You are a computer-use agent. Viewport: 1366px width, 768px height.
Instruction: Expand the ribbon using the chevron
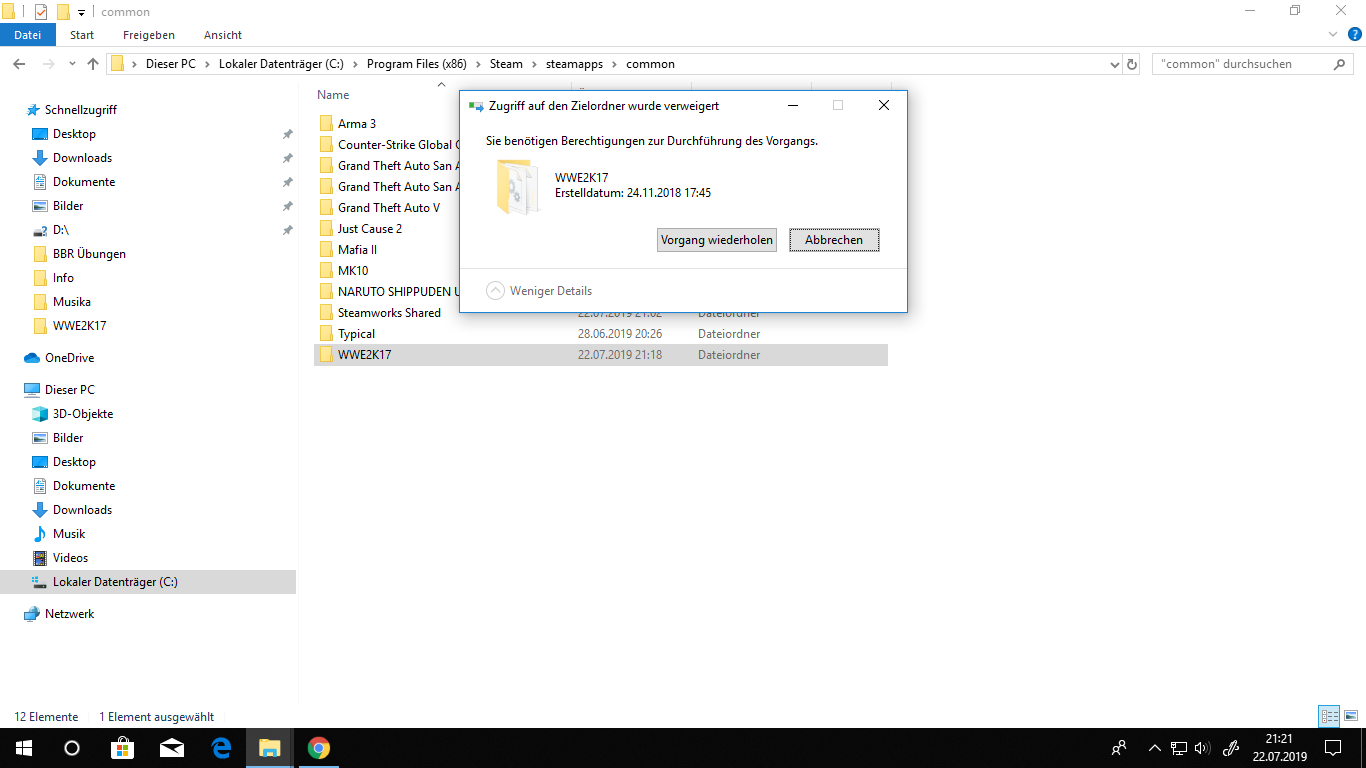[1332, 35]
